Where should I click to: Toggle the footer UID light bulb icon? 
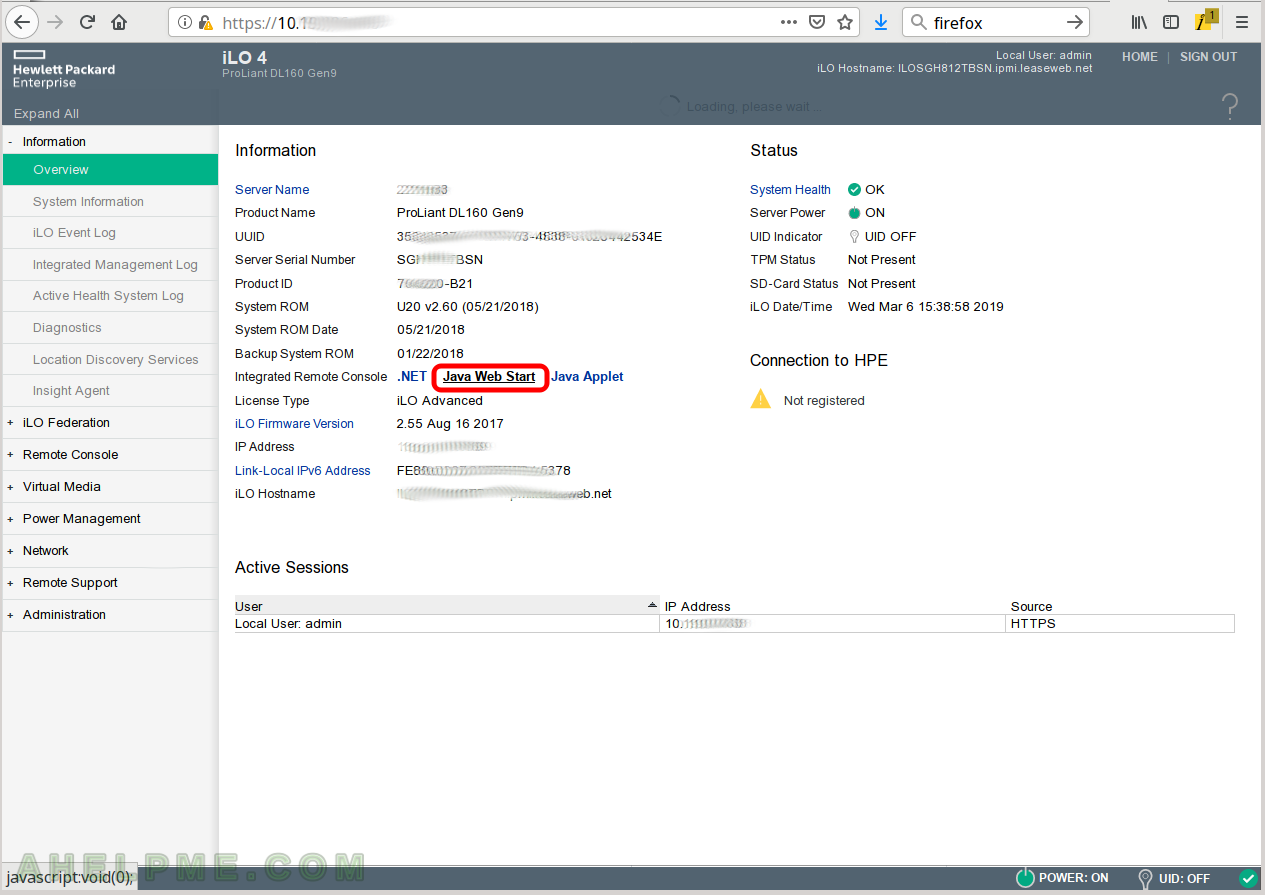coord(1145,879)
